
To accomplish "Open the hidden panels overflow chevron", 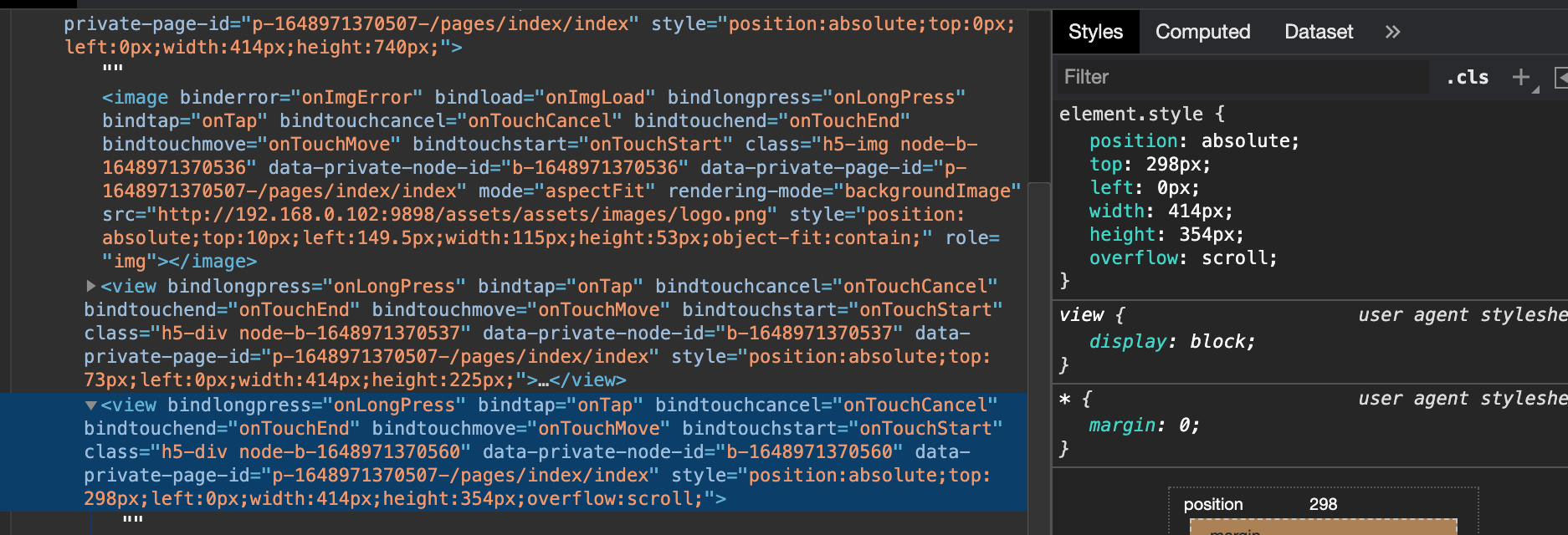I will (1394, 32).
